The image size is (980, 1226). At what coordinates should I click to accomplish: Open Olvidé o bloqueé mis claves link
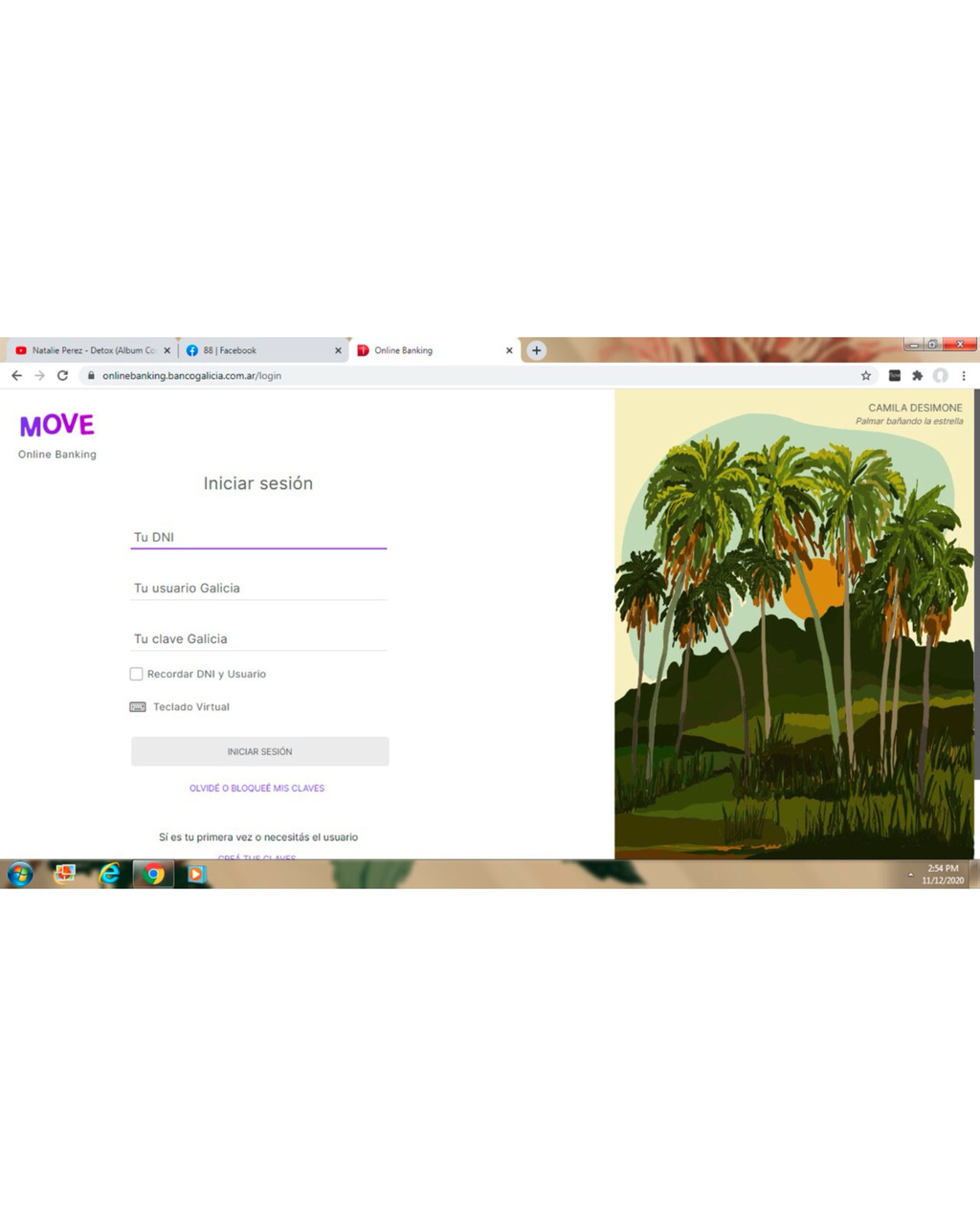(256, 789)
